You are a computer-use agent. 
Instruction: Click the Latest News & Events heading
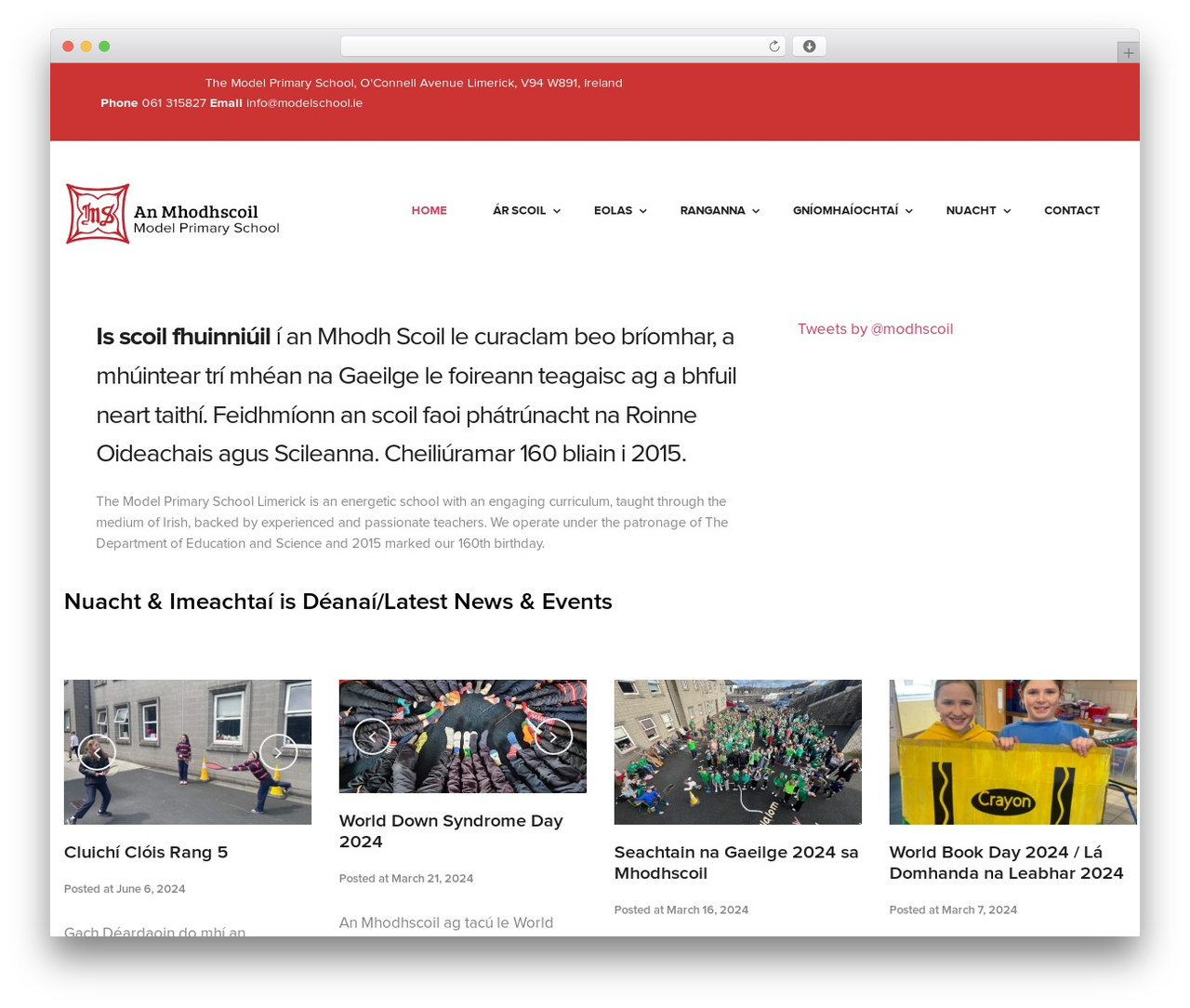point(338,602)
